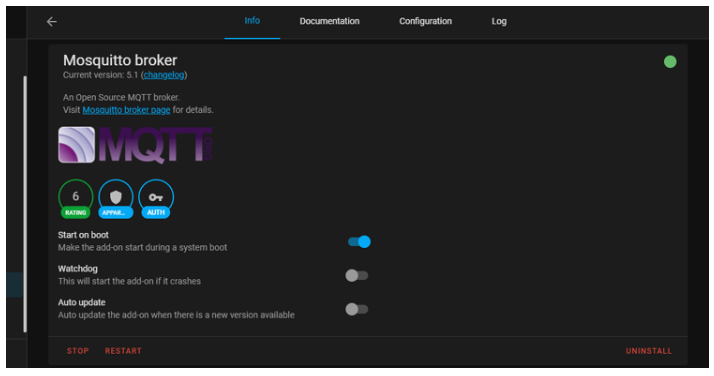Open the changelog link
This screenshot has height=376, width=714.
pyautogui.click(x=164, y=75)
